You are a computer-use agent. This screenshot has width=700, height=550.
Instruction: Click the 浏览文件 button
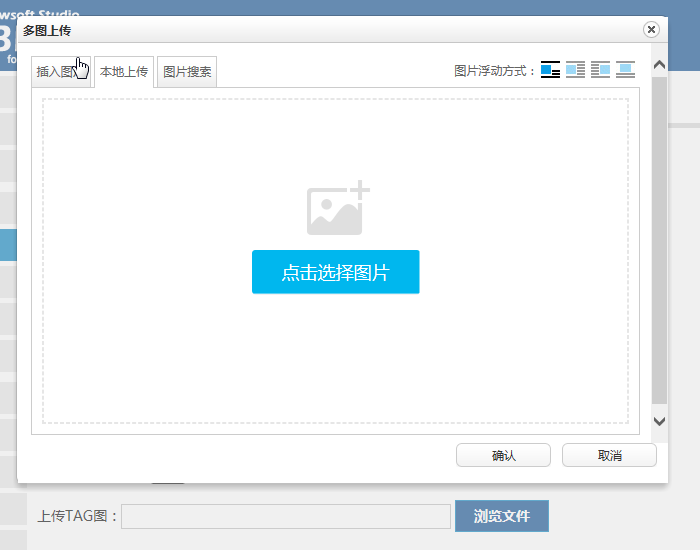pos(502,516)
